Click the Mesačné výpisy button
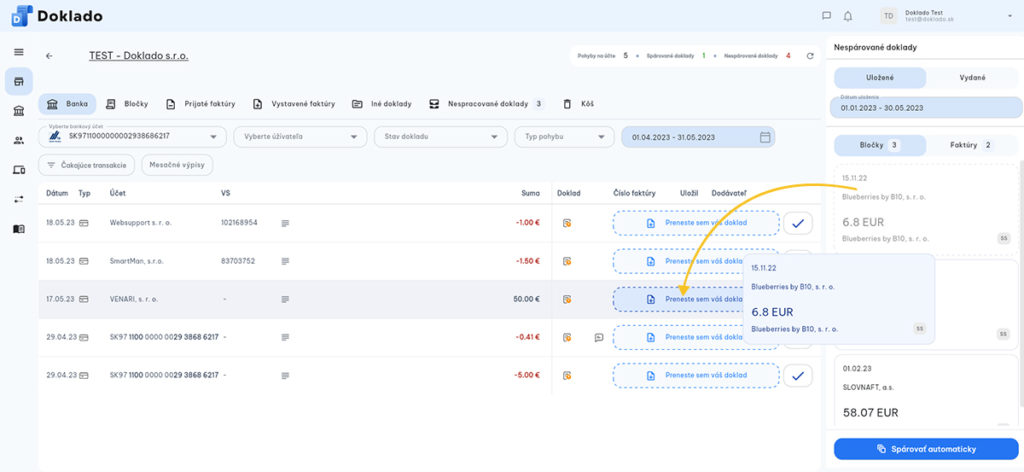This screenshot has width=1024, height=472. click(177, 165)
